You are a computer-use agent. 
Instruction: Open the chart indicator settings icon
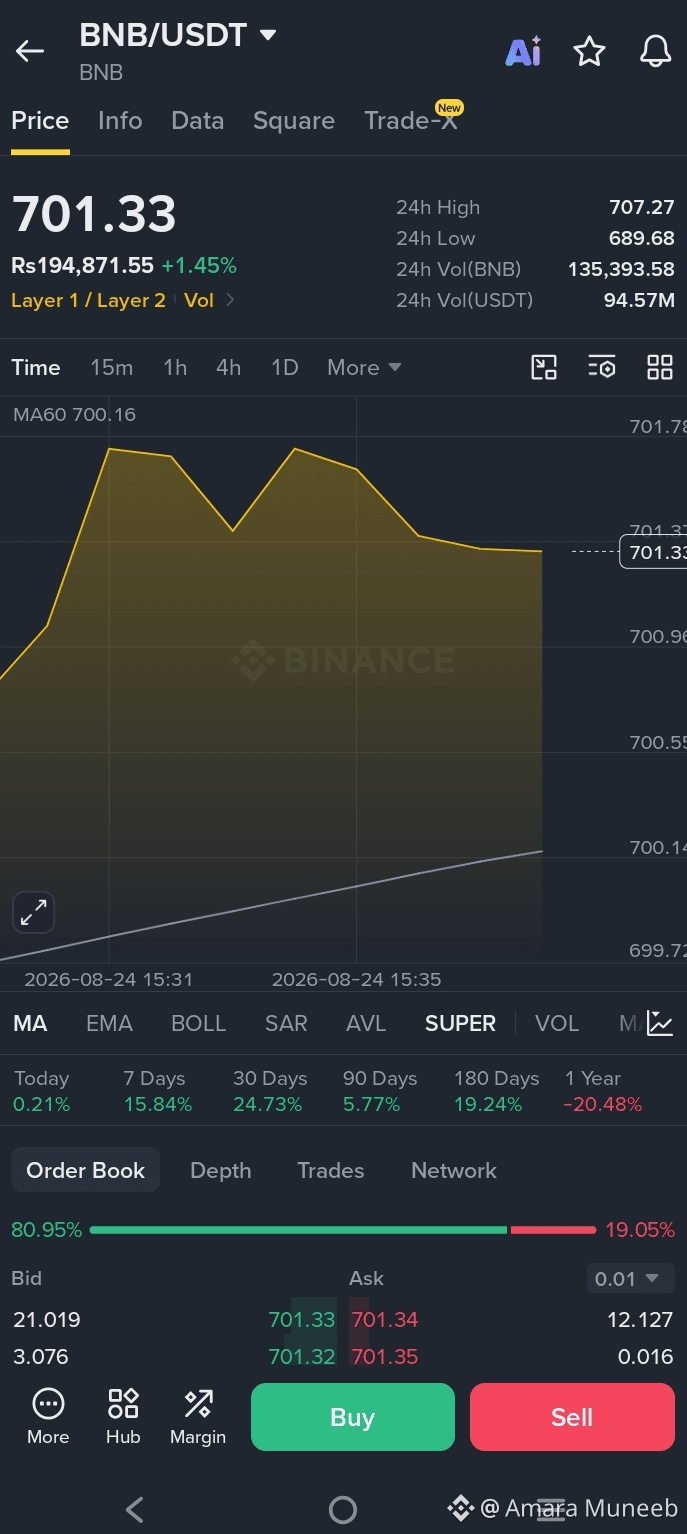[601, 367]
